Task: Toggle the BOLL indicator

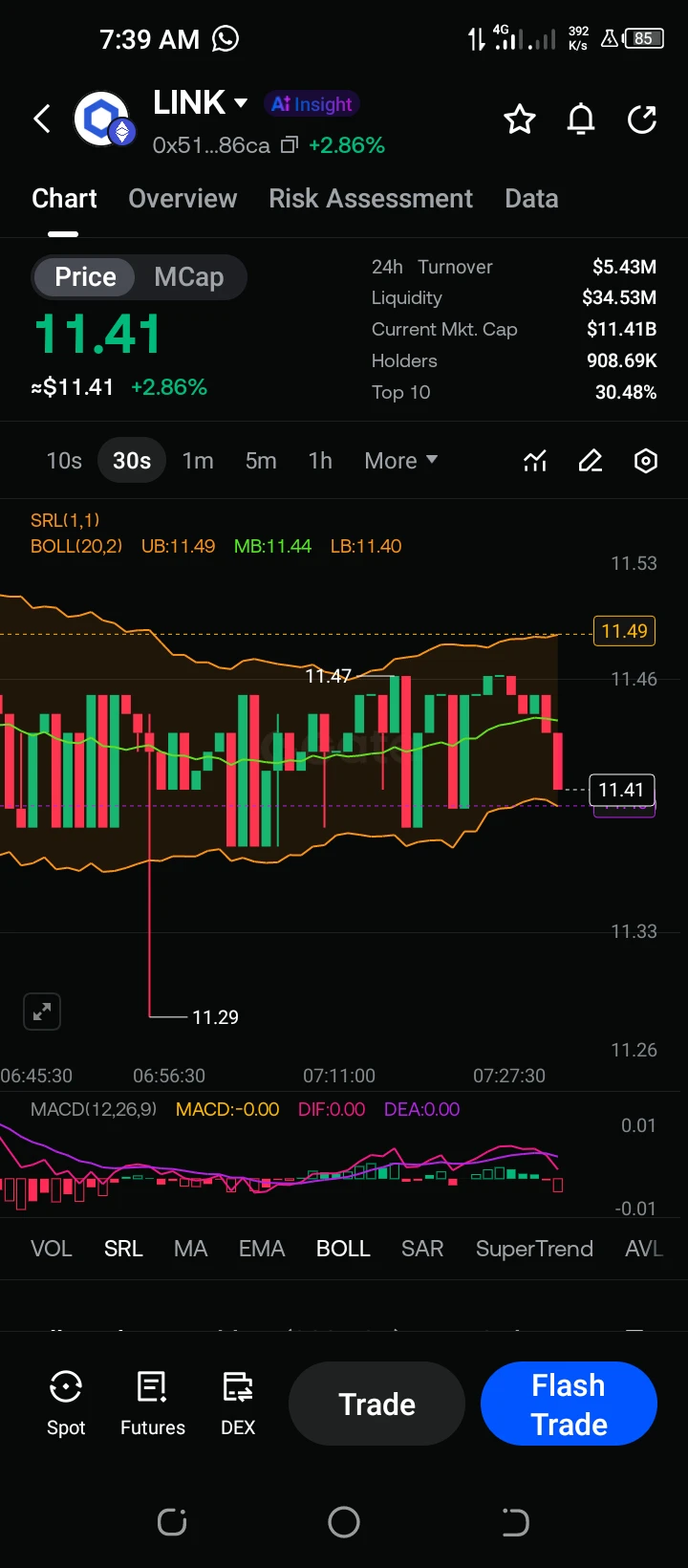Action: pyautogui.click(x=343, y=1249)
